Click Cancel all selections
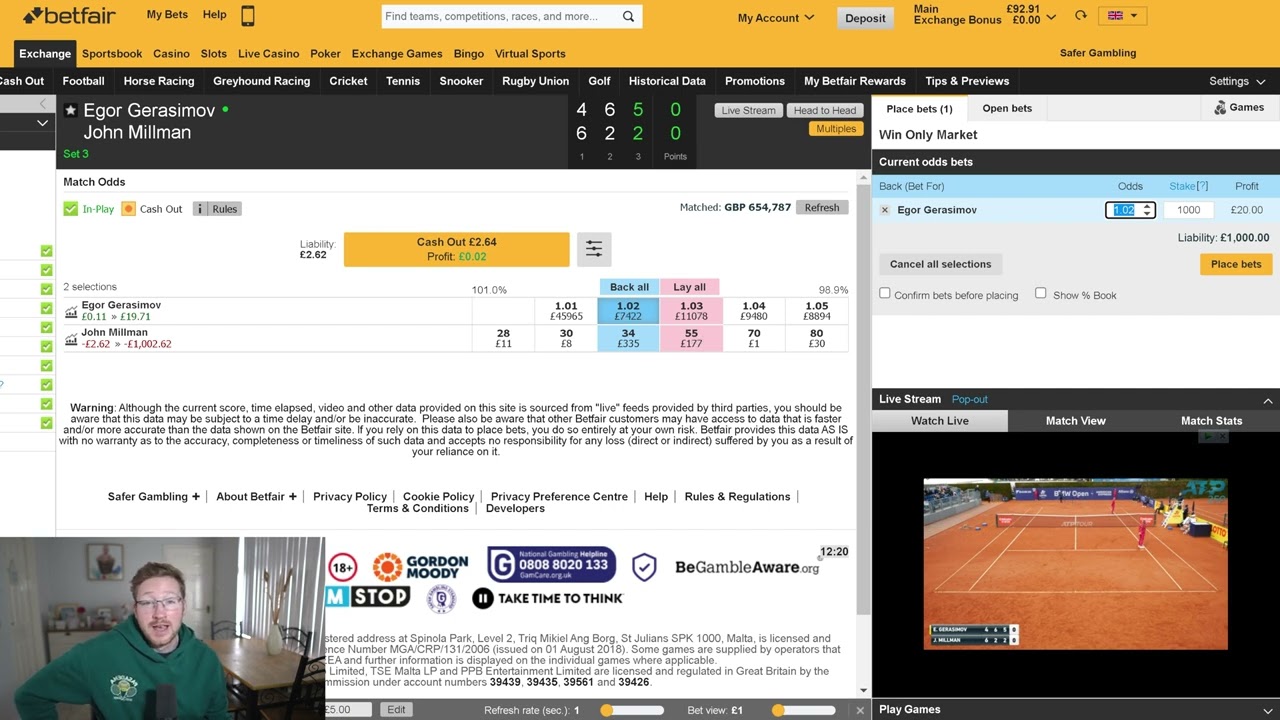This screenshot has width=1280, height=720. (941, 264)
